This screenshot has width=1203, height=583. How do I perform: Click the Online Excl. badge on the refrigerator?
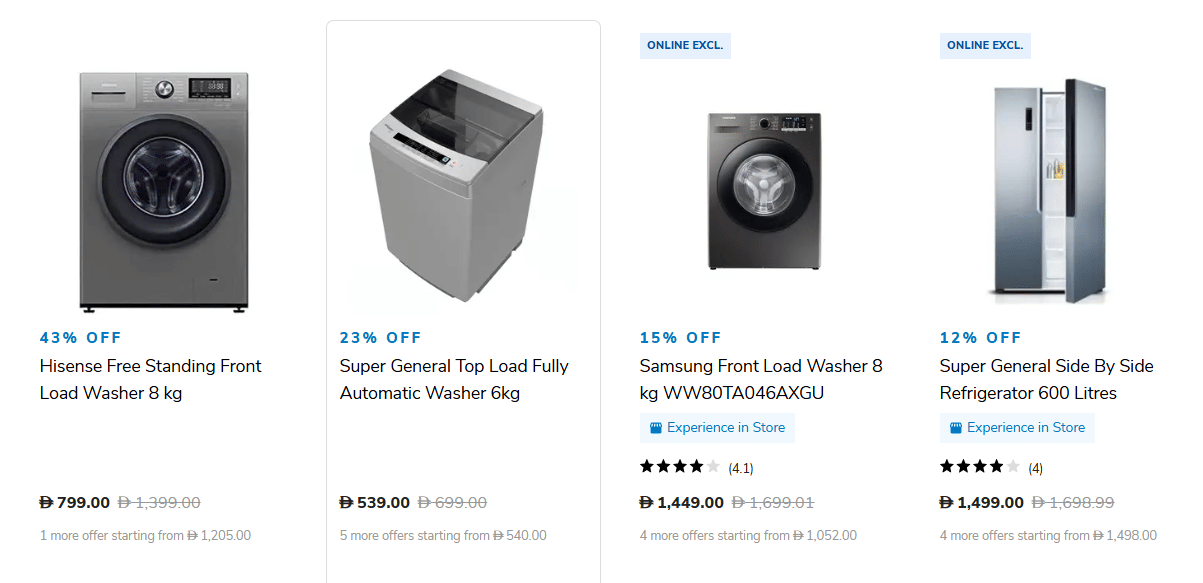985,45
